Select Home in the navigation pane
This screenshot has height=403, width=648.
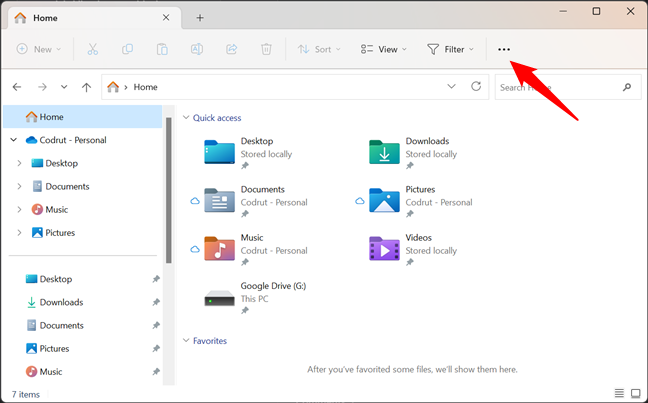point(51,117)
